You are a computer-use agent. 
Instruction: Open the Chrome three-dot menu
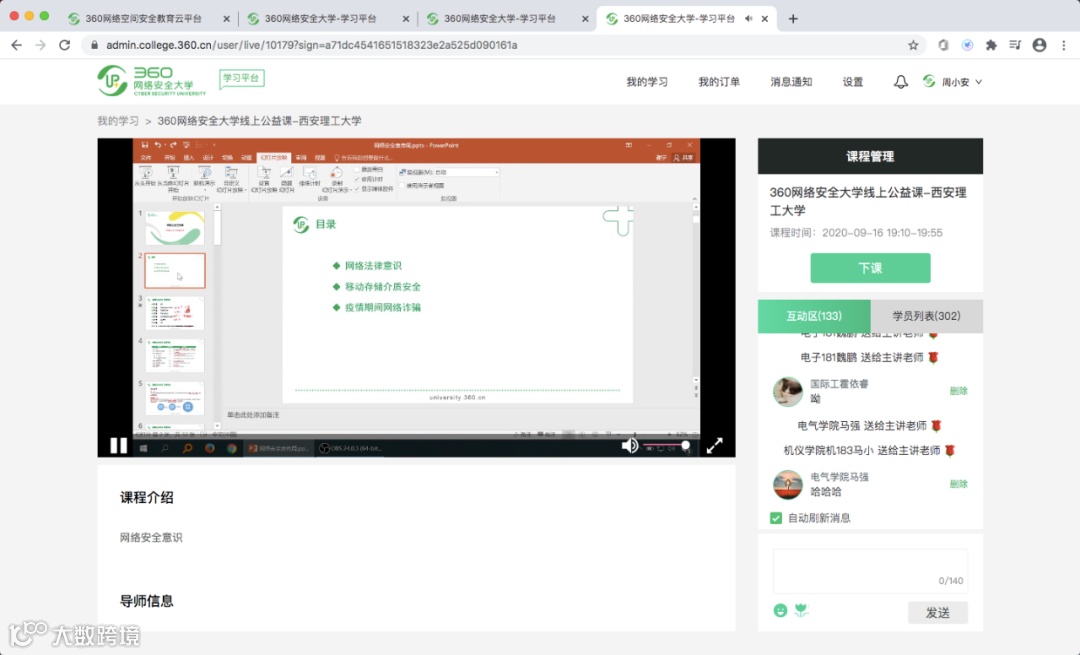pos(1064,45)
